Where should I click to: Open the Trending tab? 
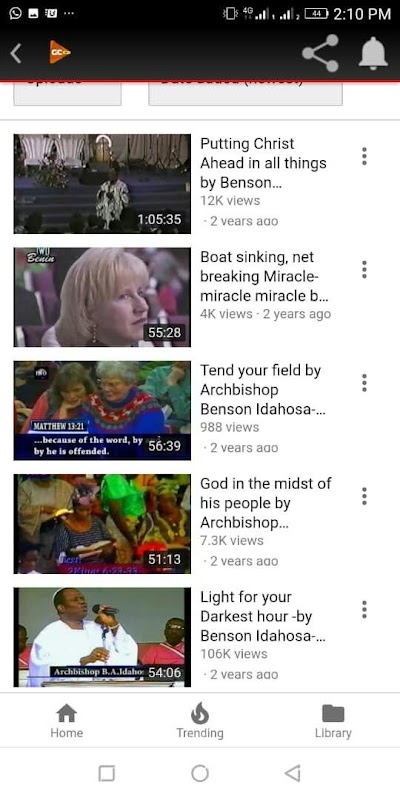point(200,721)
